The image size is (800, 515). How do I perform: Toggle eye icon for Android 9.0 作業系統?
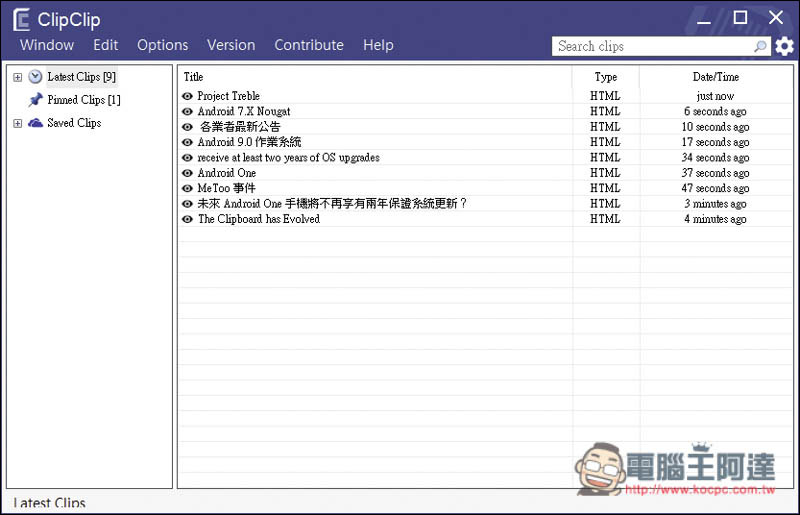pyautogui.click(x=187, y=142)
